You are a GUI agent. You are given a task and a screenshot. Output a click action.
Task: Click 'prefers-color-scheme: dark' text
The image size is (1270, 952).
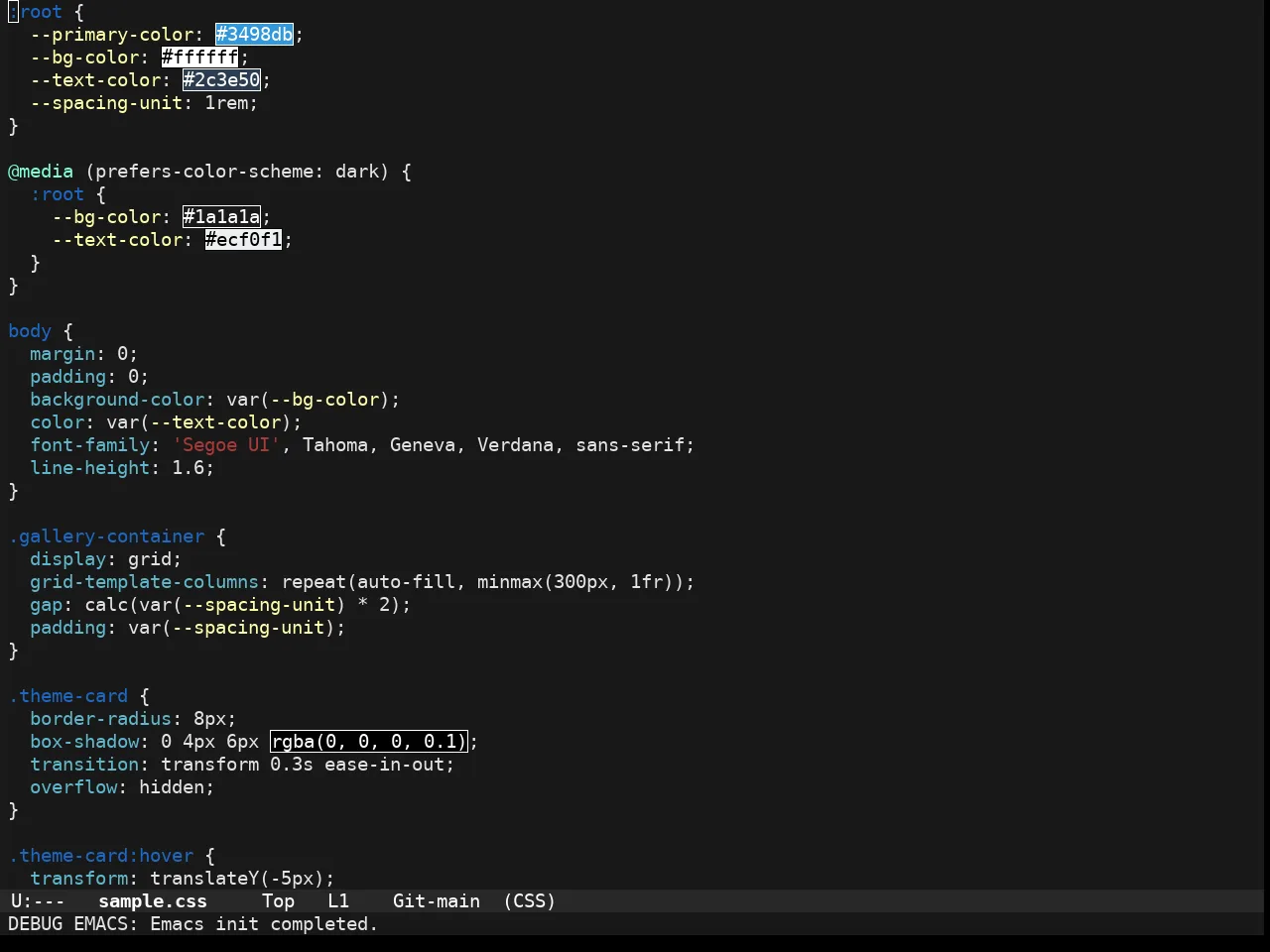click(x=237, y=172)
